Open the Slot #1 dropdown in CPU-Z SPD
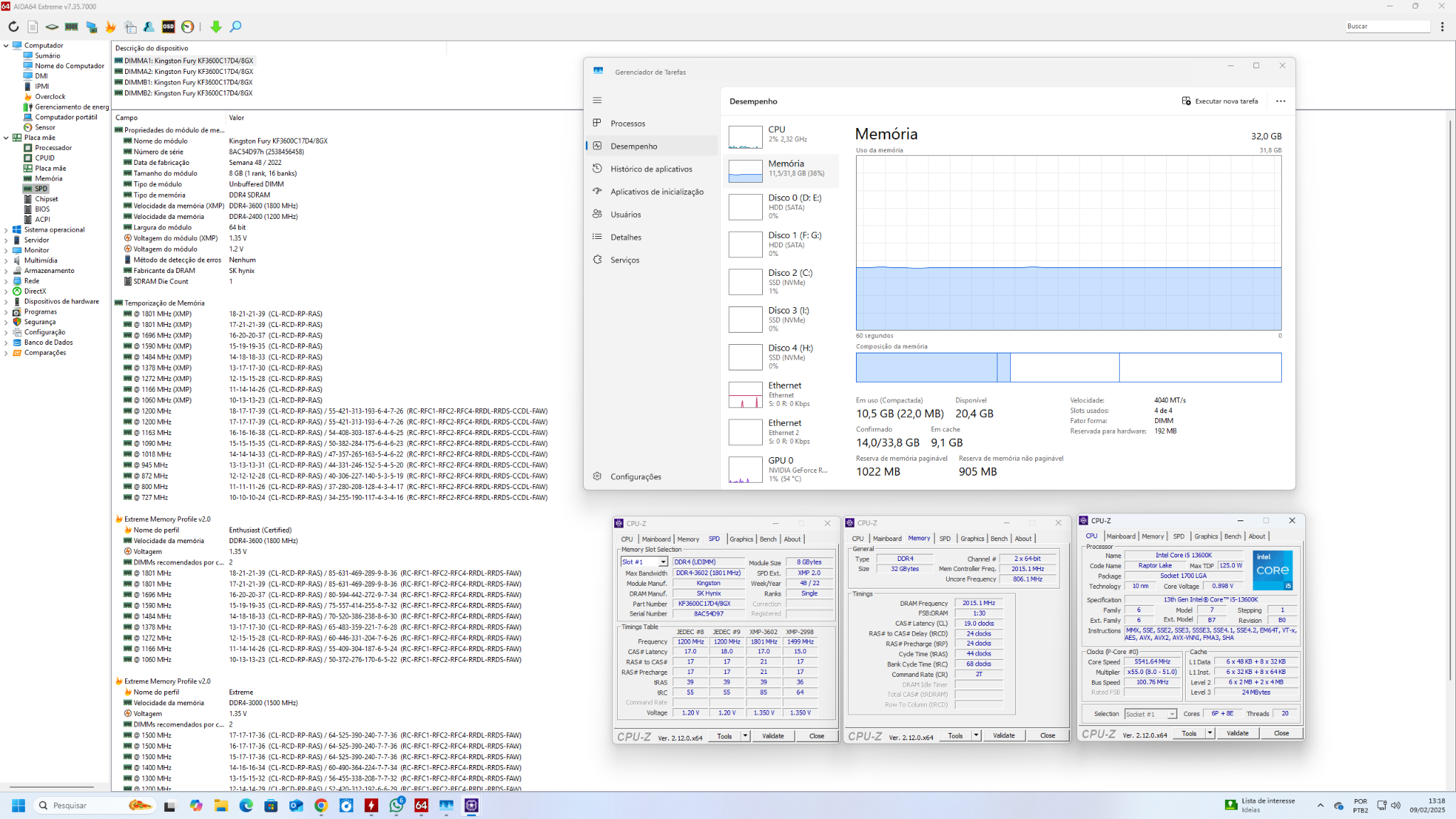The width and height of the screenshot is (1456, 819). 663,562
